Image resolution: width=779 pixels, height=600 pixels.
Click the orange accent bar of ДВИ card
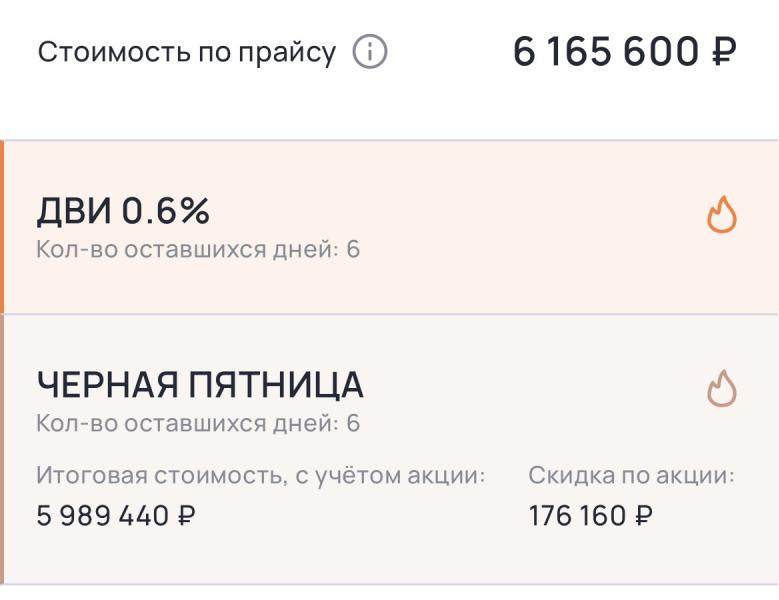click(x=2, y=227)
